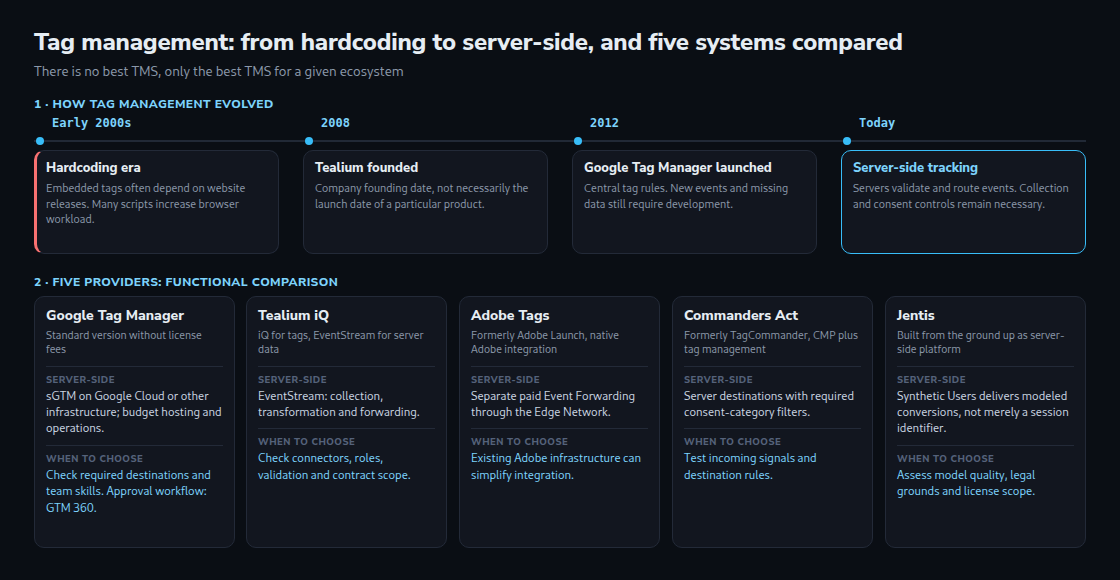1120x580 pixels.
Task: Click 'iQ for tags, EventStream' description
Action: [341, 342]
